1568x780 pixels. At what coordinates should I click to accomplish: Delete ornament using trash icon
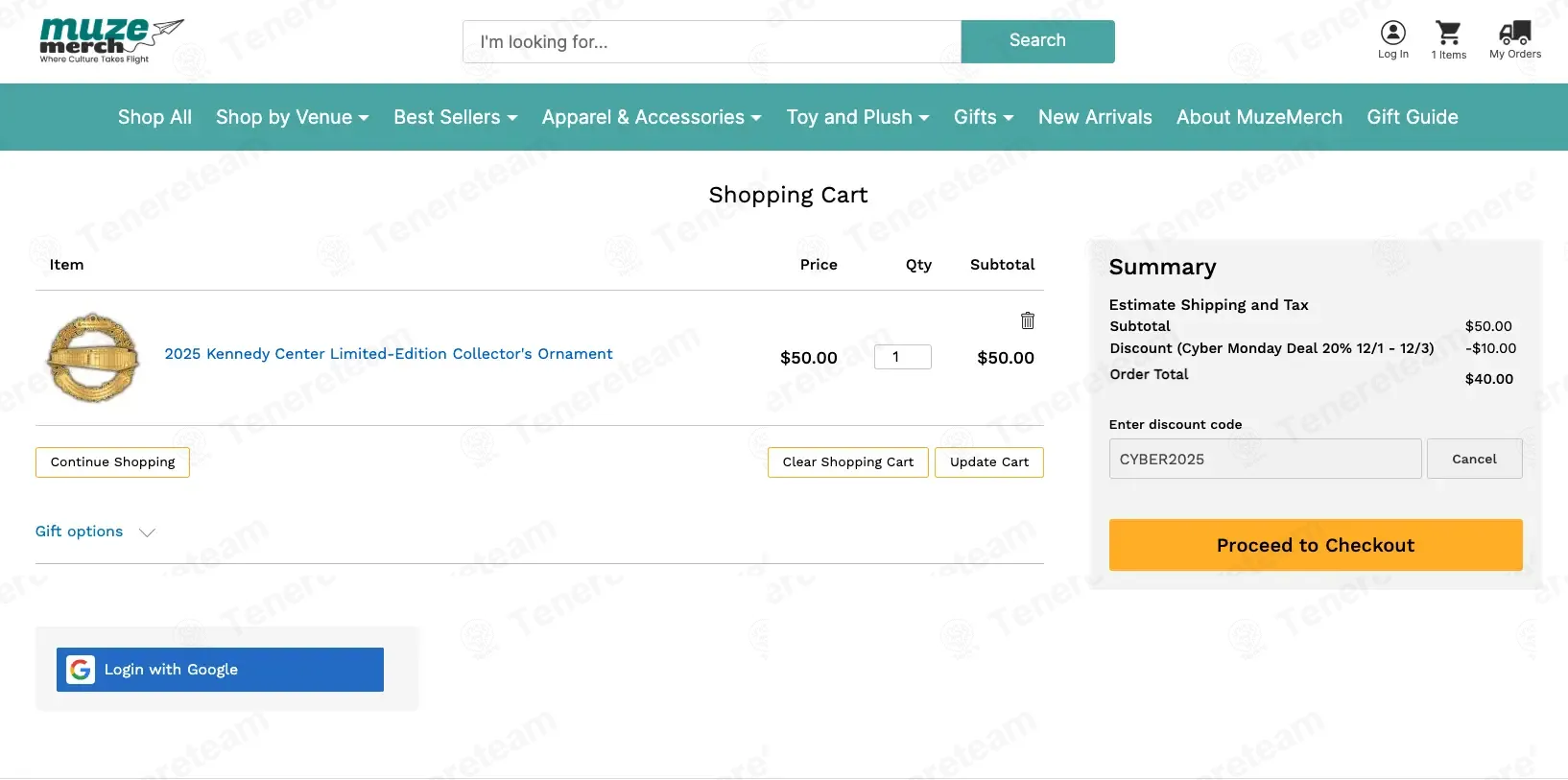pos(1028,320)
